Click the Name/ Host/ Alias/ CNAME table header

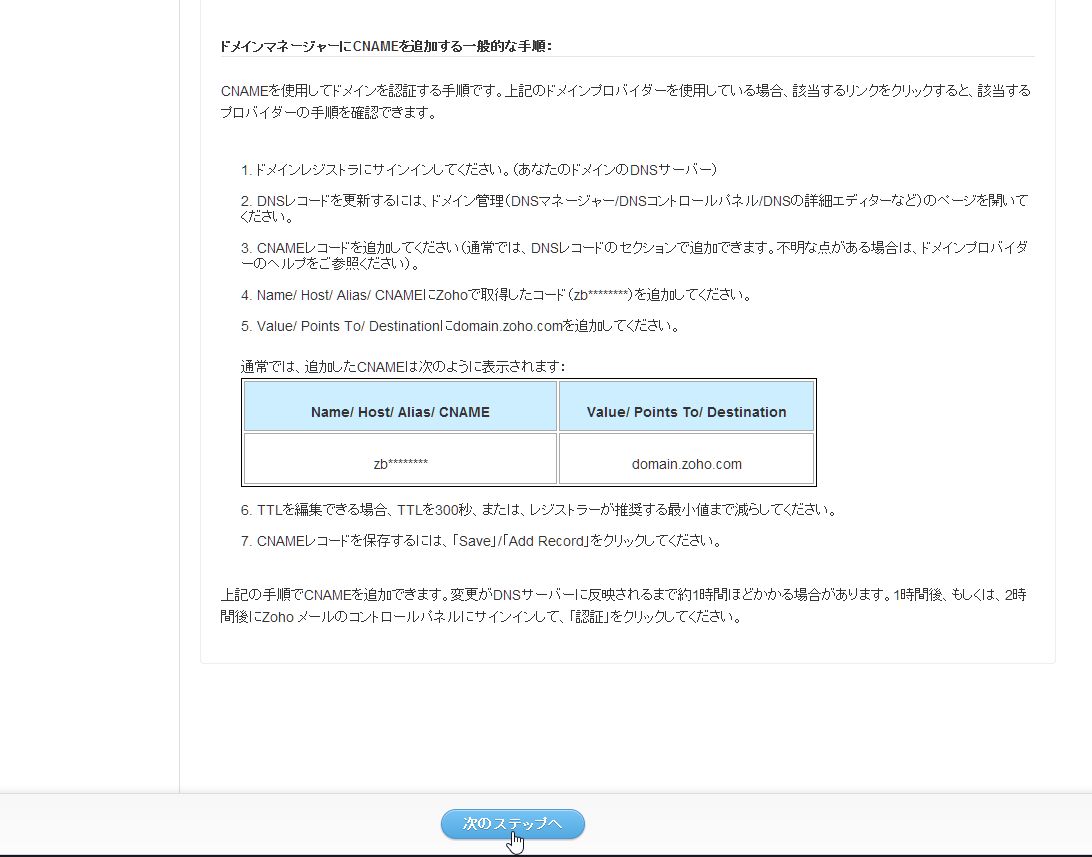(x=400, y=406)
